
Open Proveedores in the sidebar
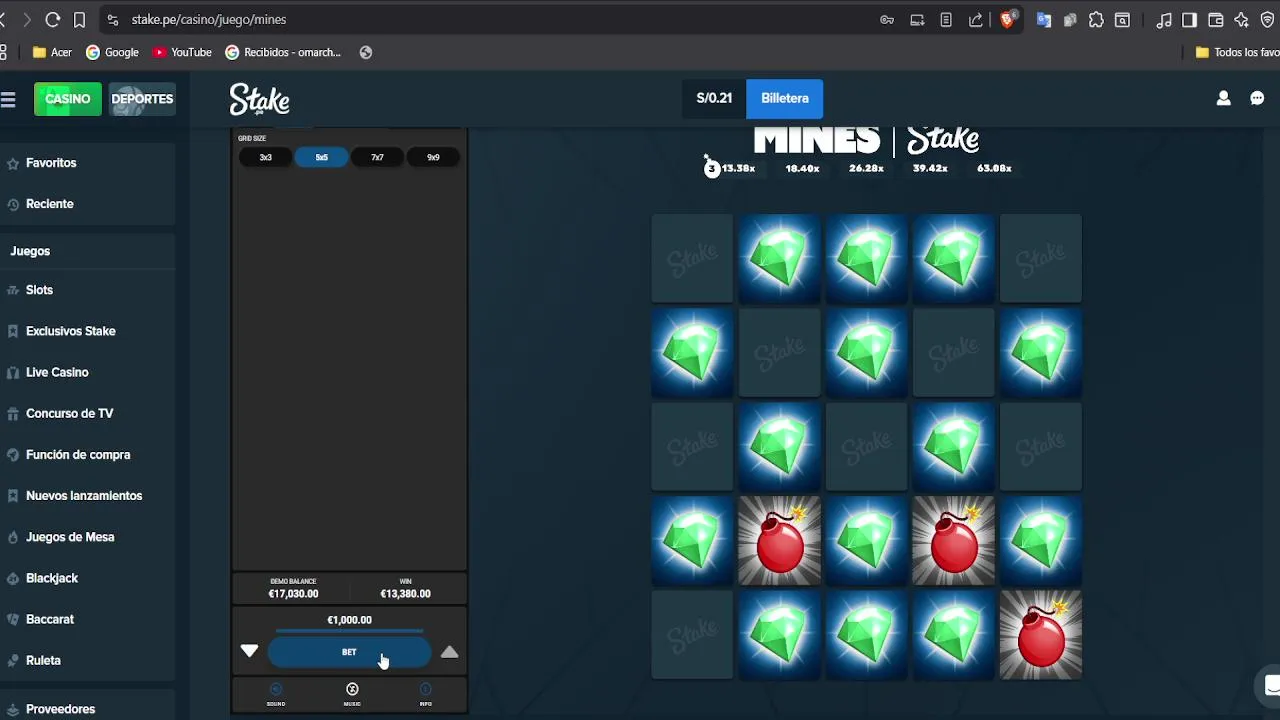pos(60,709)
